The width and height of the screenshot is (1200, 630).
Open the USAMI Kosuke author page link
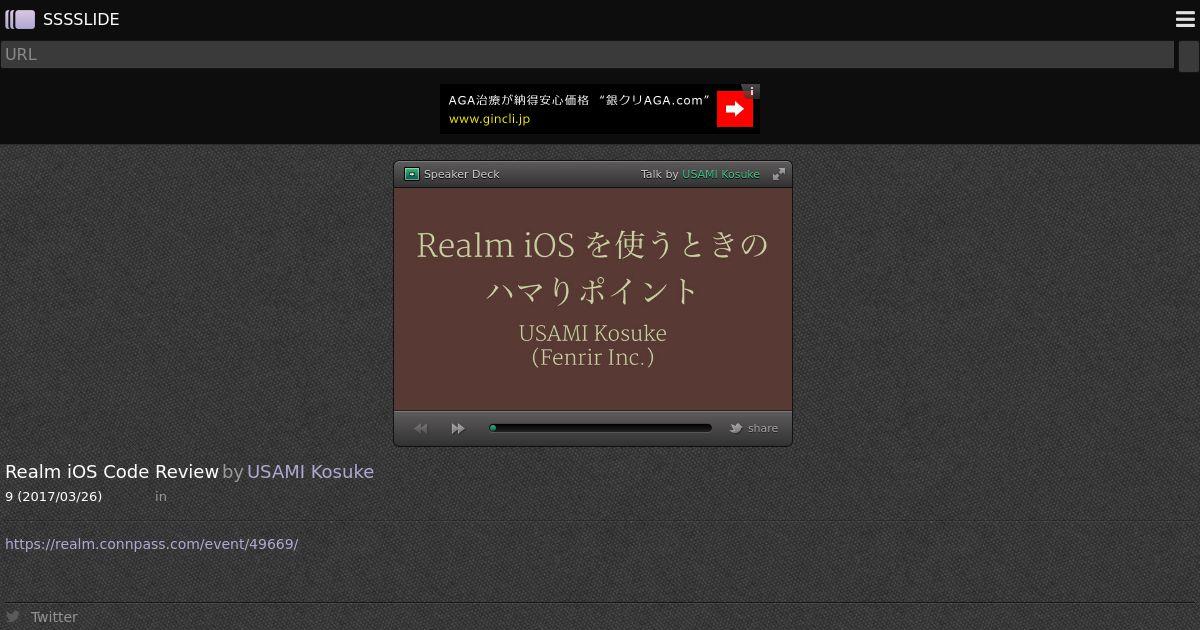tap(310, 472)
